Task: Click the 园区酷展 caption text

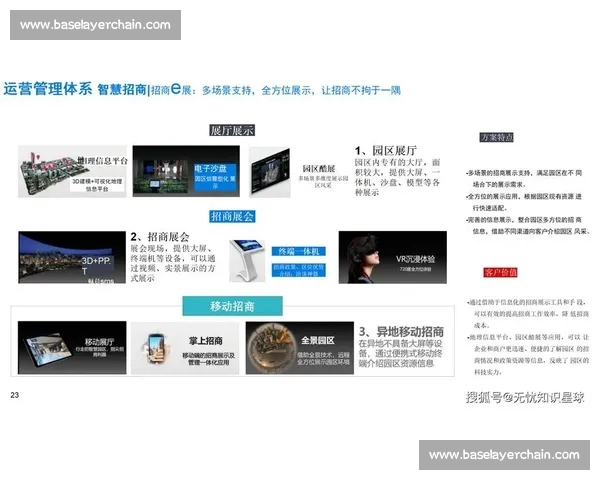Action: coord(319,168)
